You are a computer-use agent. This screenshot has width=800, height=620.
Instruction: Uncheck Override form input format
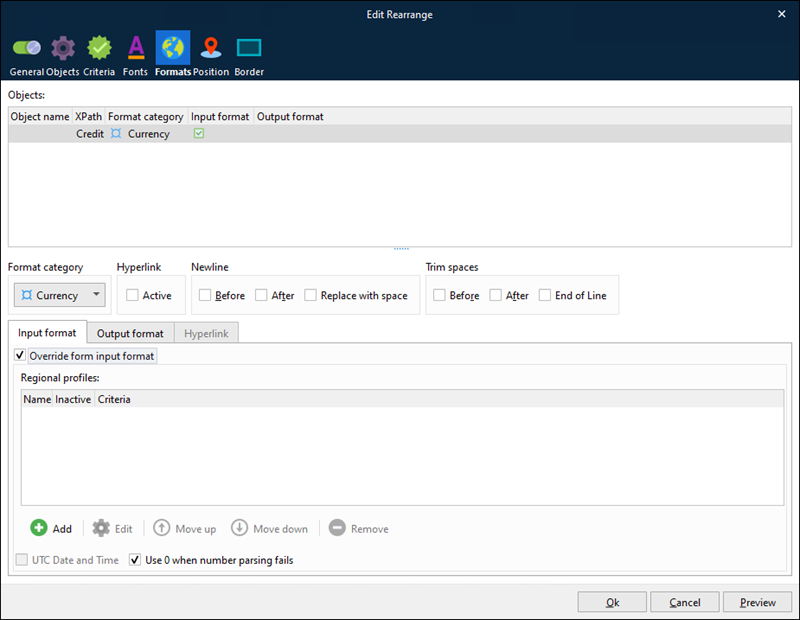pyautogui.click(x=20, y=355)
